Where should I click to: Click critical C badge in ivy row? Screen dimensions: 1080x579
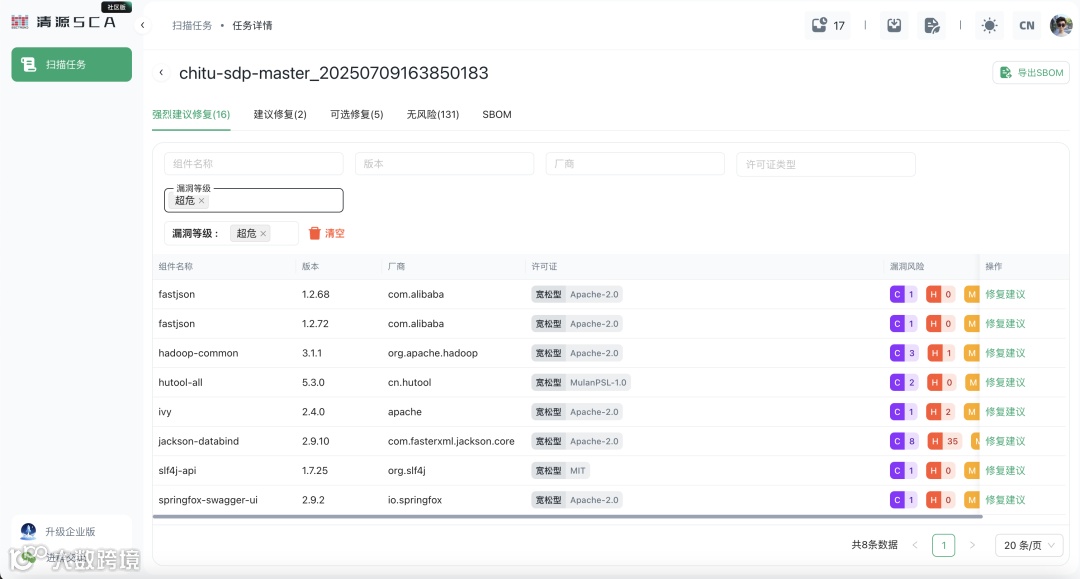pyautogui.click(x=904, y=412)
